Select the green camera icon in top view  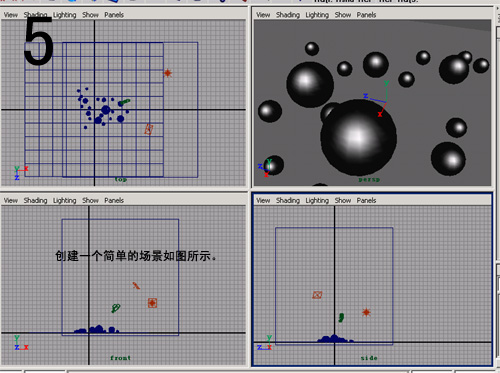coord(124,102)
